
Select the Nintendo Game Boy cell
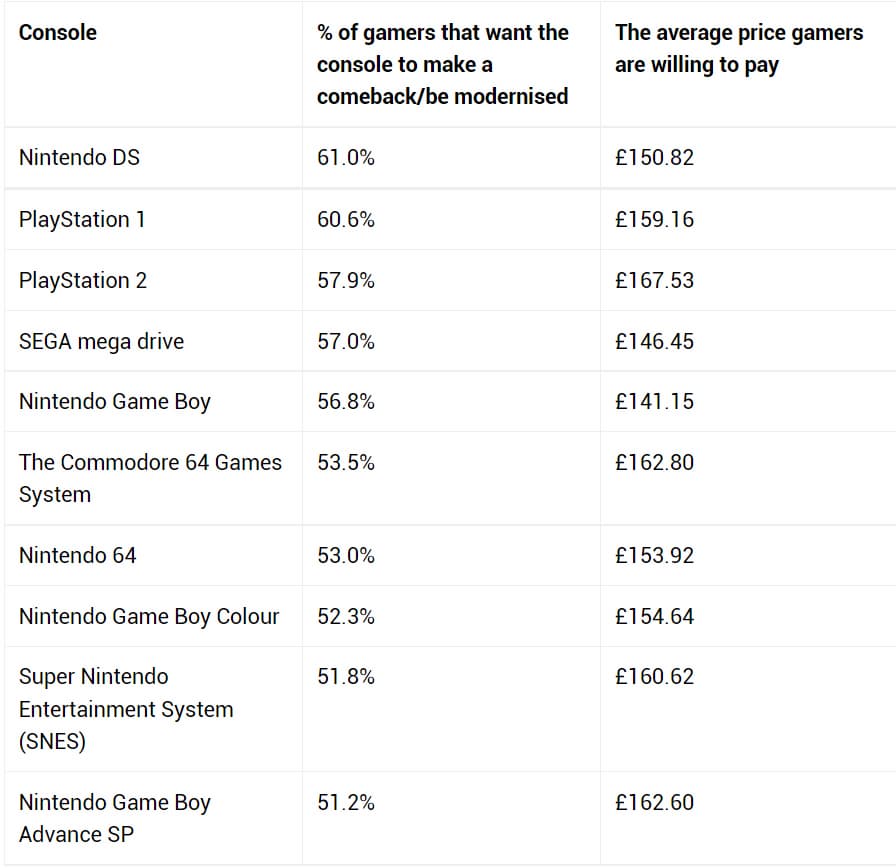pyautogui.click(x=115, y=402)
